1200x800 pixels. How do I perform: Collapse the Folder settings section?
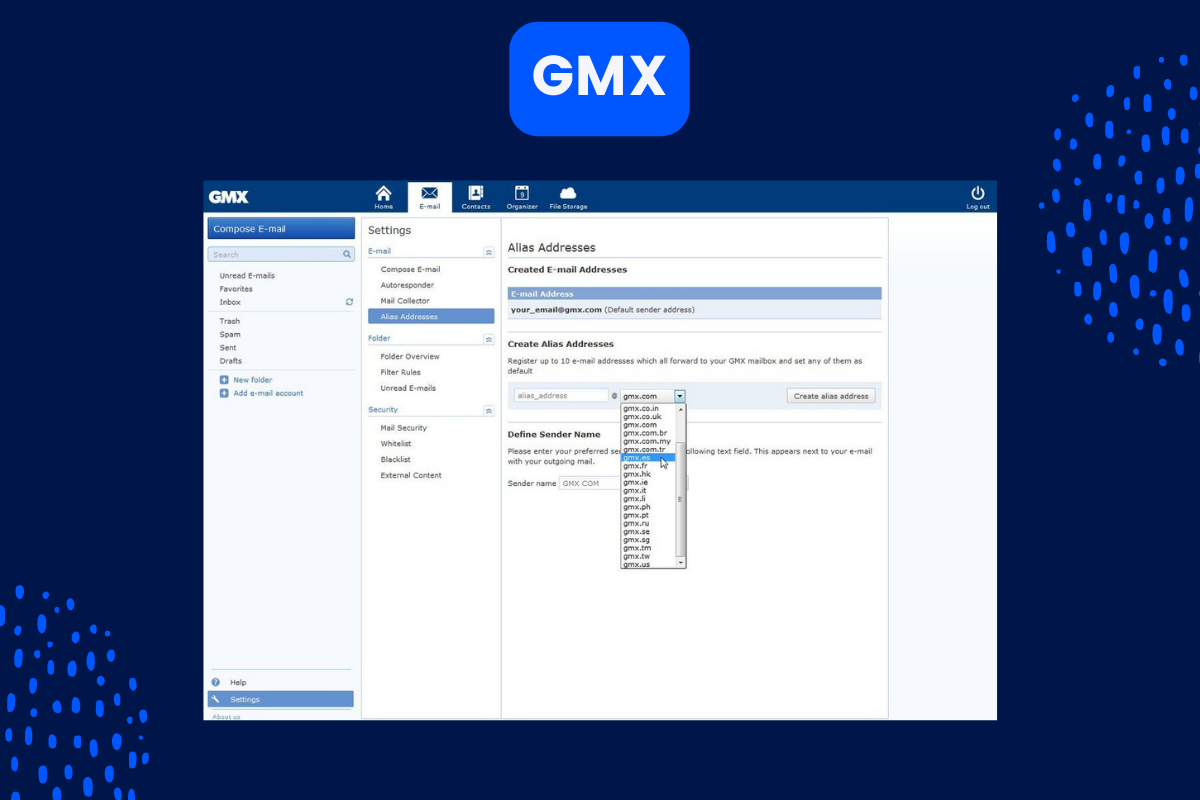488,340
